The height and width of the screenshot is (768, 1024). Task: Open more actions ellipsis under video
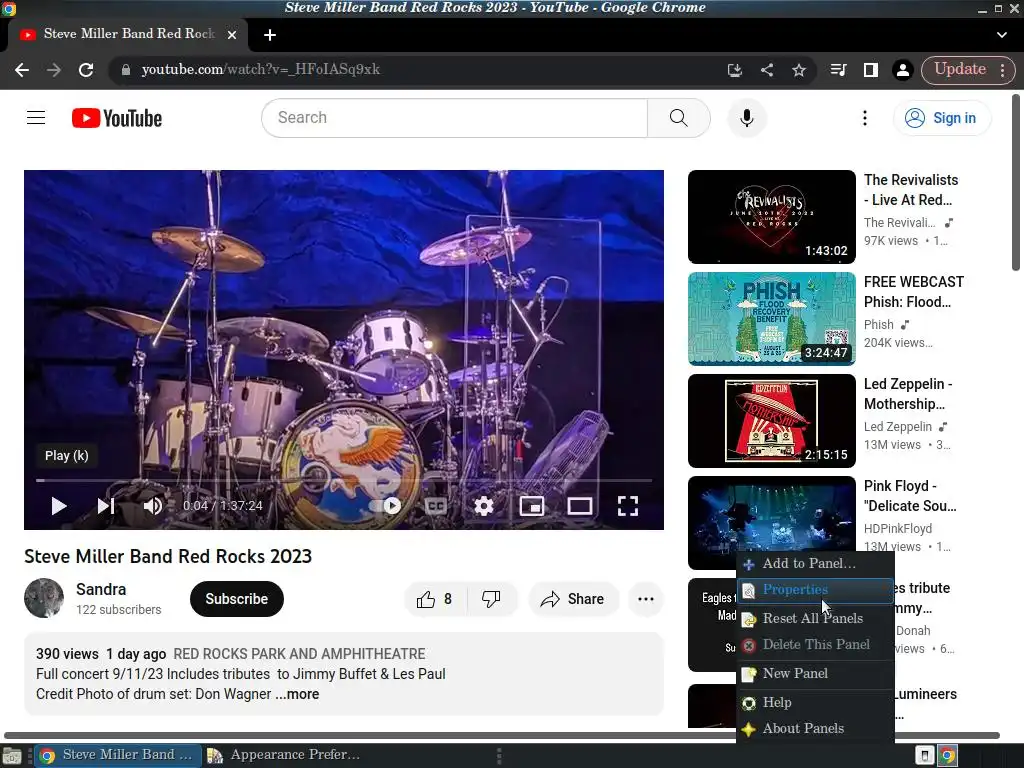tap(646, 599)
